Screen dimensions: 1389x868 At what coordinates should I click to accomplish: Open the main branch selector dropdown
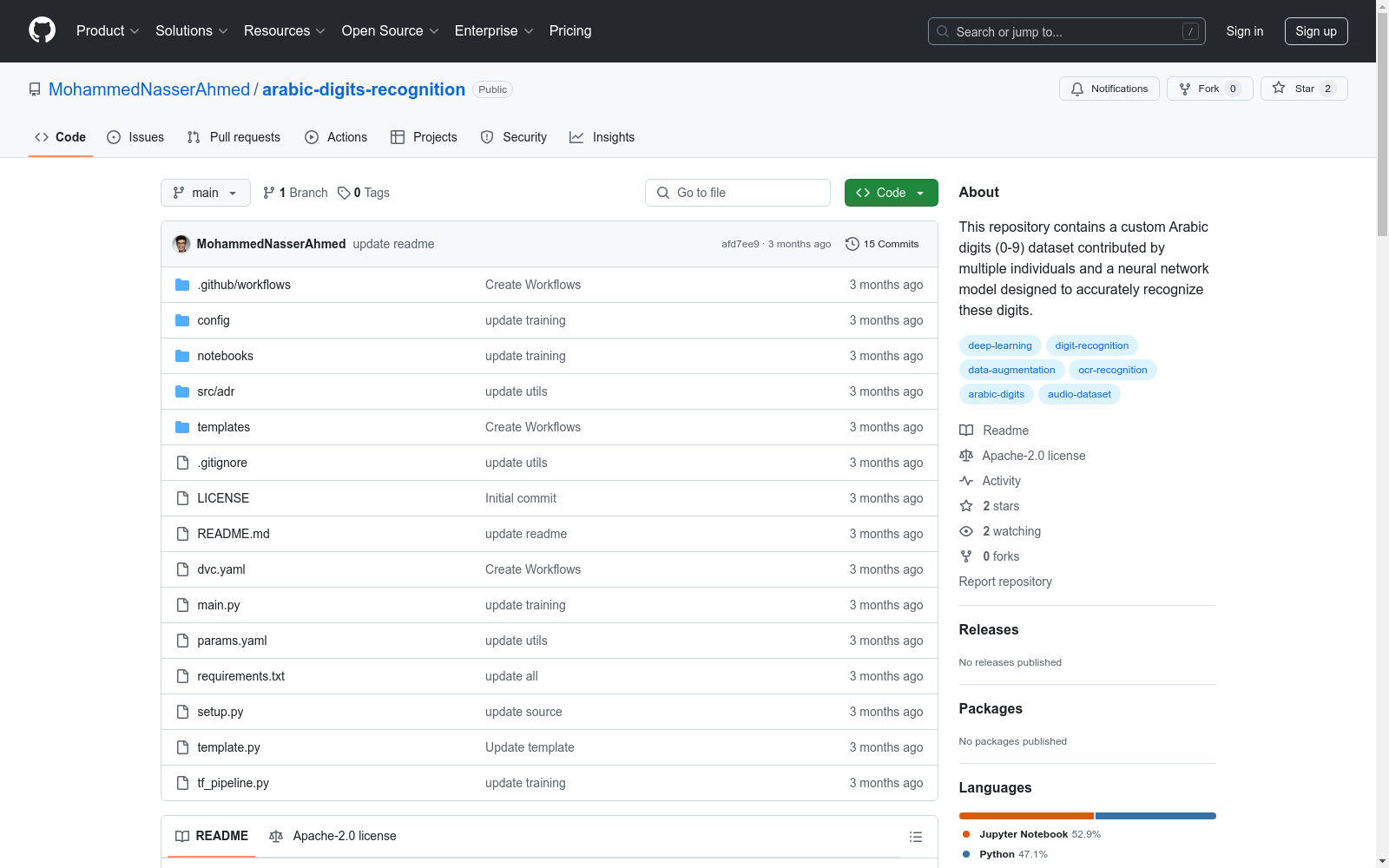[206, 193]
